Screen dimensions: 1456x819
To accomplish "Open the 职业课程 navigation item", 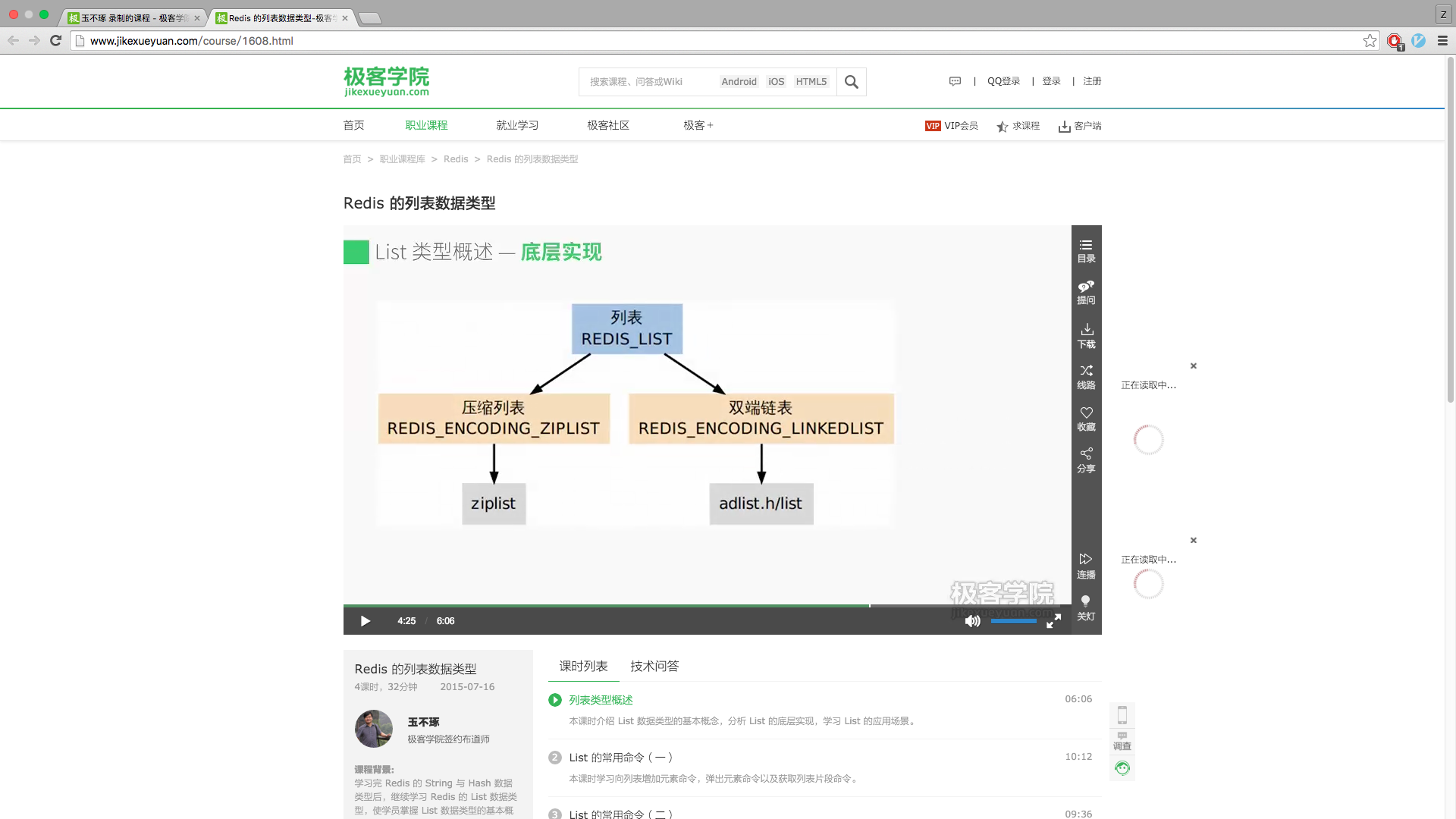I will (x=426, y=125).
